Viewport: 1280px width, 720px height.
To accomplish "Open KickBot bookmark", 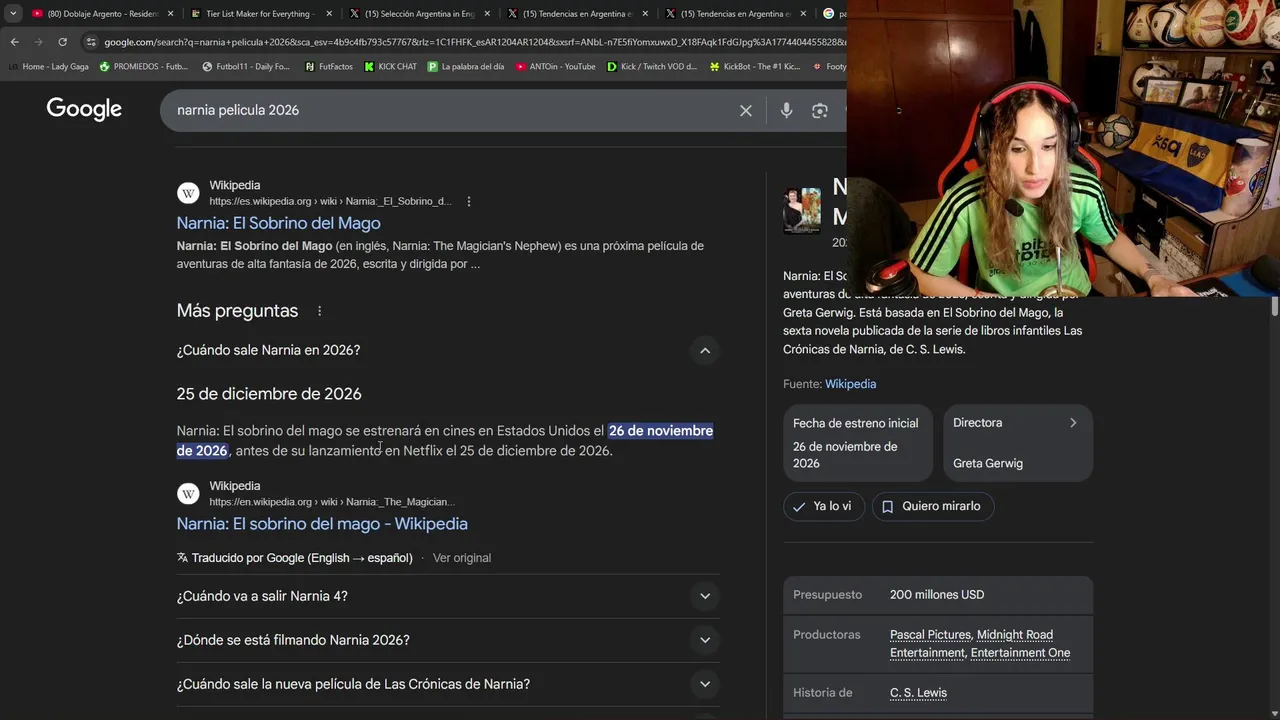I will pos(754,67).
